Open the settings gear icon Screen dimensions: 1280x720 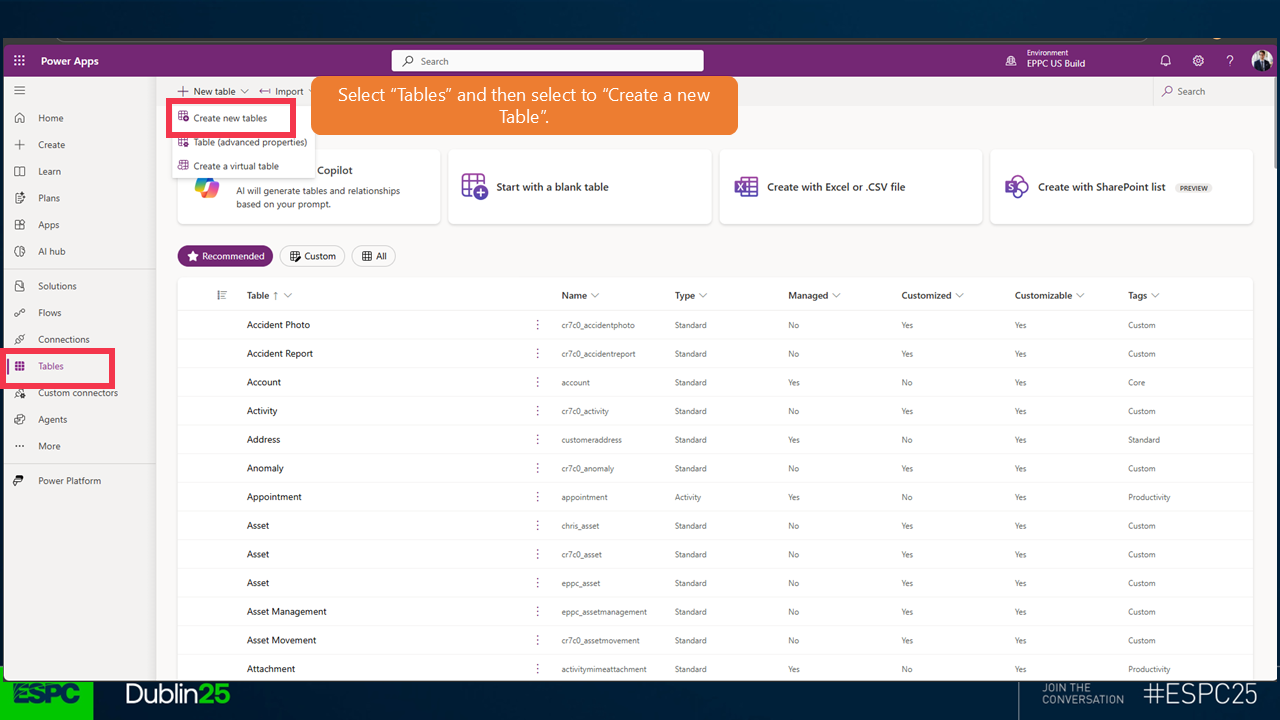coord(1198,61)
